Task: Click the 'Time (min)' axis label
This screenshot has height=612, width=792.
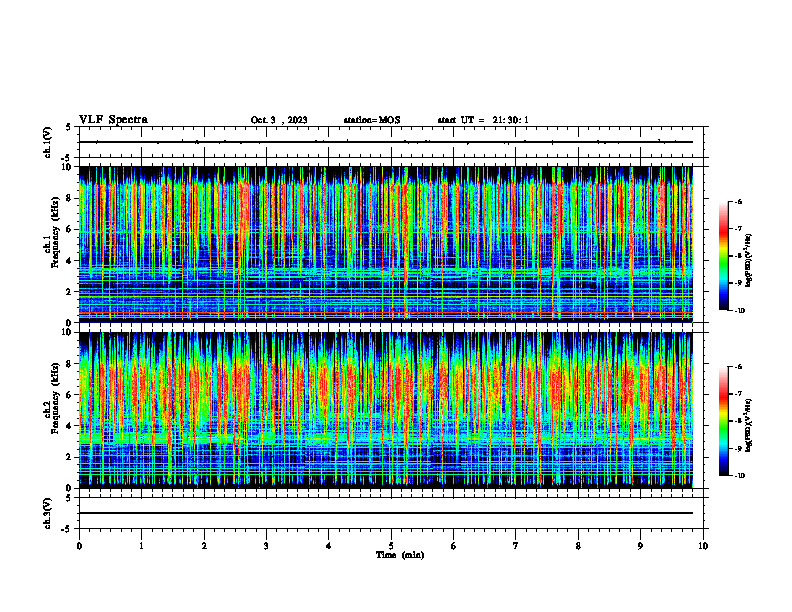Action: (400, 555)
